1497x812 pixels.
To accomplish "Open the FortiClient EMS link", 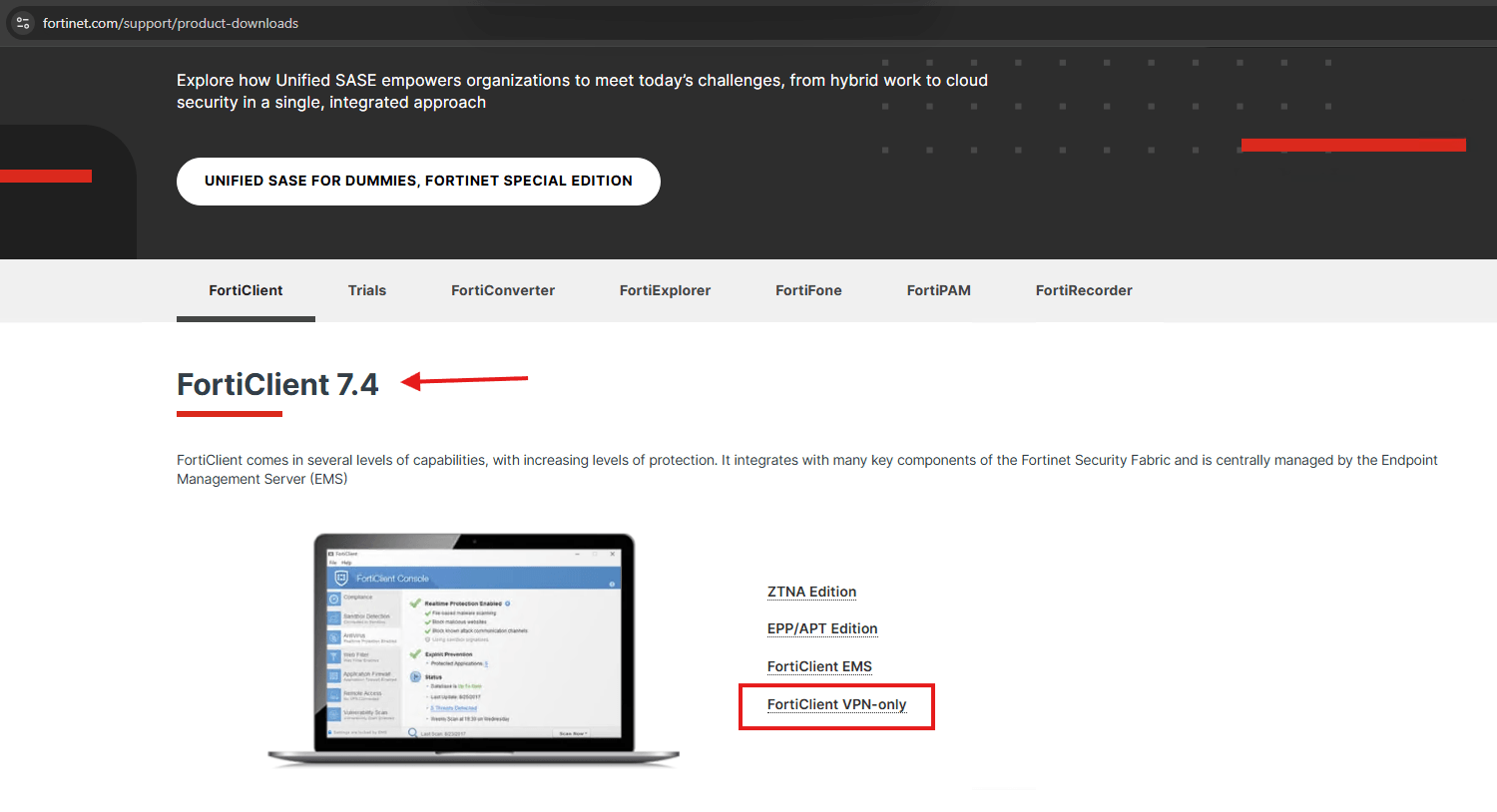I will tap(819, 666).
